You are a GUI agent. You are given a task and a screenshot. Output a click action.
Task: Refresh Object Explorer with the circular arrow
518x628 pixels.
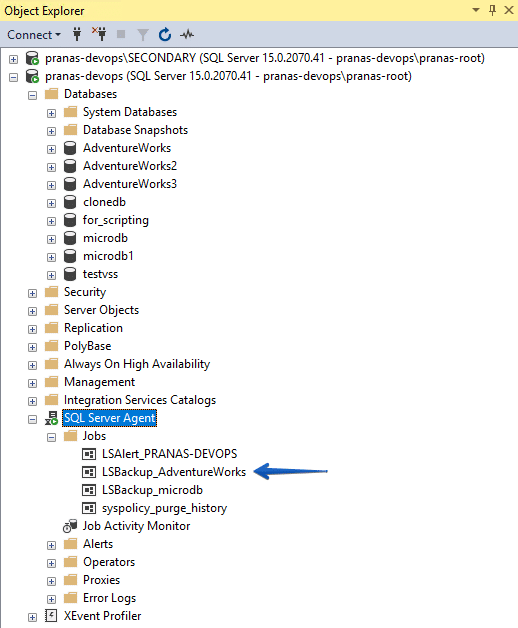click(165, 34)
